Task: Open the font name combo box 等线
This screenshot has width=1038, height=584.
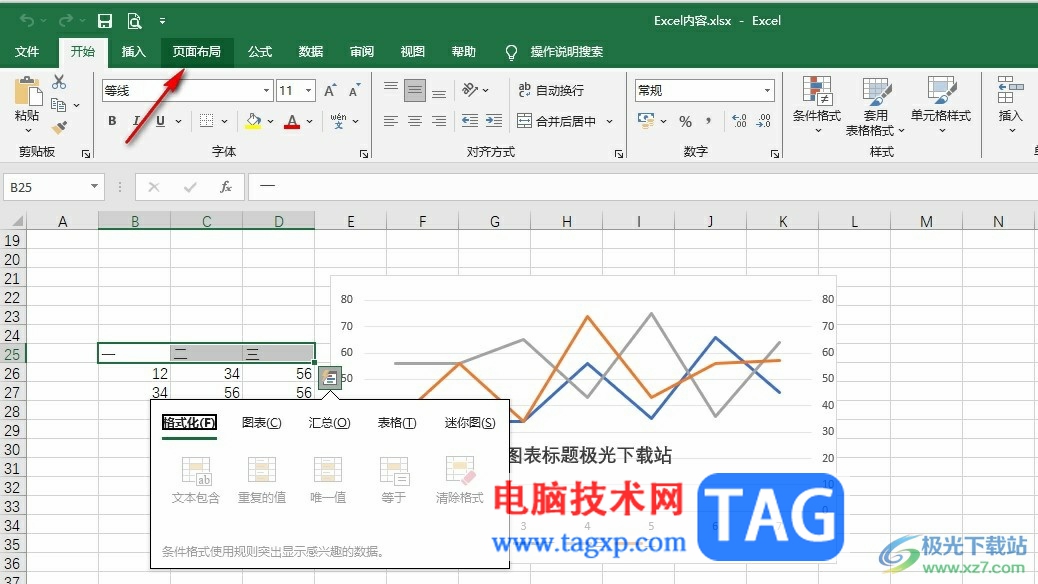Action: click(187, 91)
